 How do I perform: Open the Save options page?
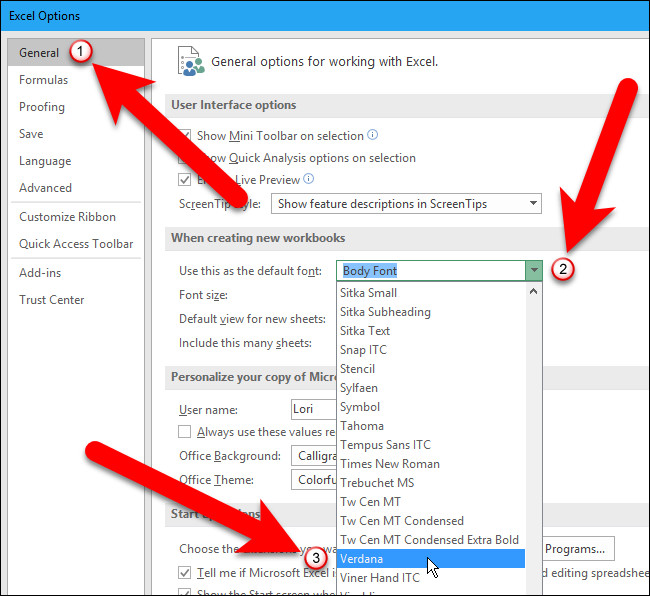(31, 133)
